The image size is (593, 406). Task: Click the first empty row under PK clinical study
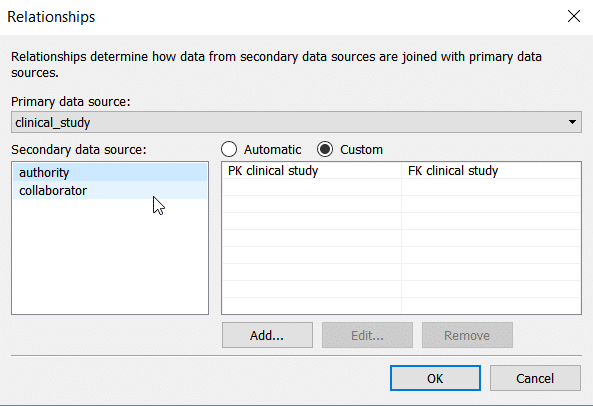point(312,187)
